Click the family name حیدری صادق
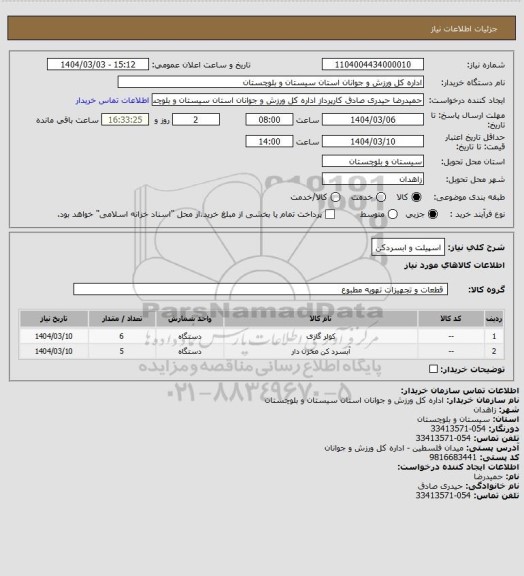The height and width of the screenshot is (576, 524). point(440,486)
